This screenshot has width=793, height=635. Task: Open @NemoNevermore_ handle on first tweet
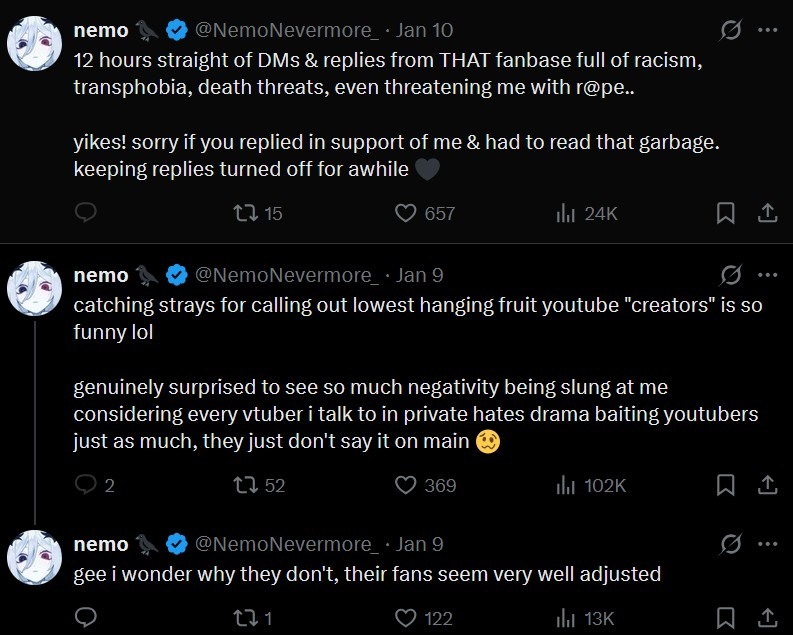click(285, 31)
